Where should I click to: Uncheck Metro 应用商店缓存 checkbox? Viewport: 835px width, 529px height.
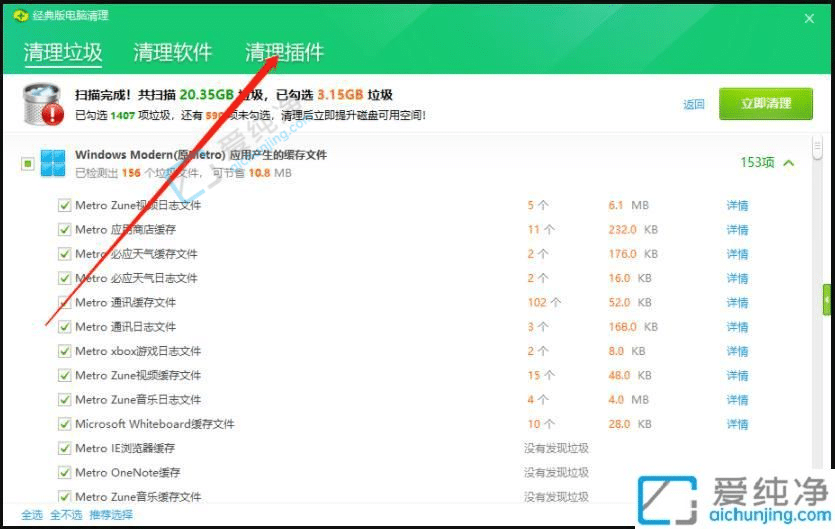pos(64,230)
